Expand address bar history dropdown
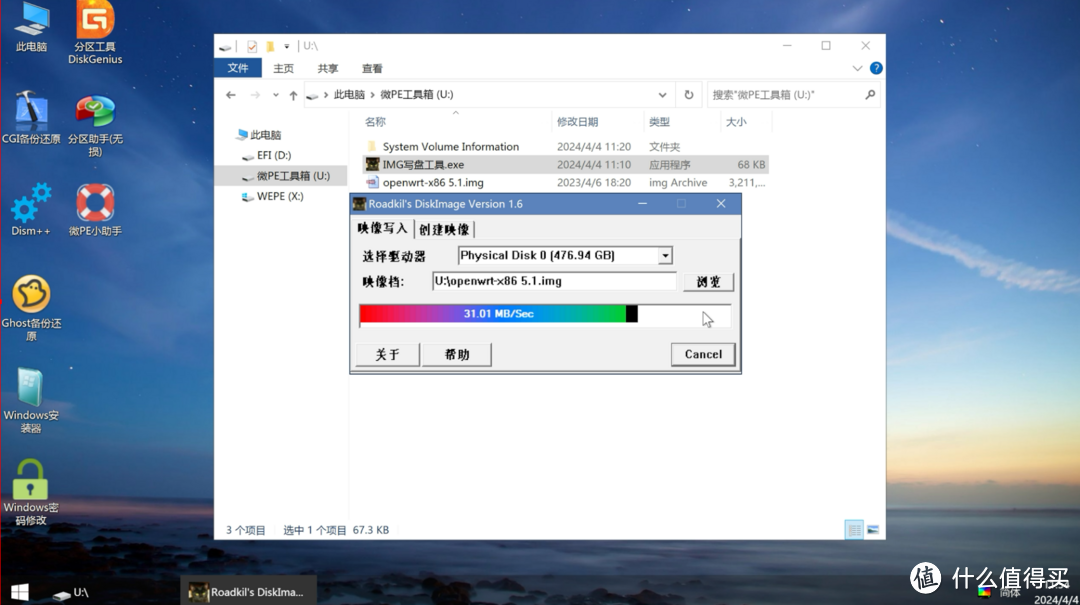The height and width of the screenshot is (605, 1080). [662, 95]
